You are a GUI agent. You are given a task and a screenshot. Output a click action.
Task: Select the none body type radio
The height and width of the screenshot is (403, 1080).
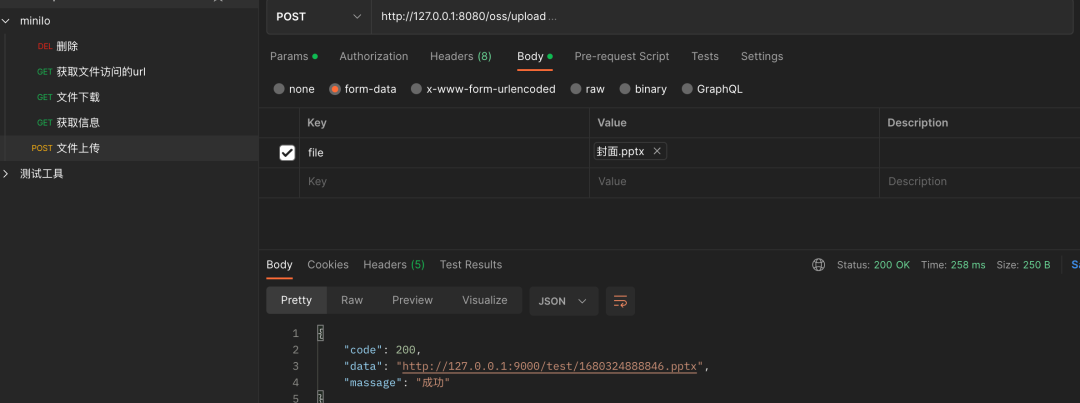click(279, 89)
